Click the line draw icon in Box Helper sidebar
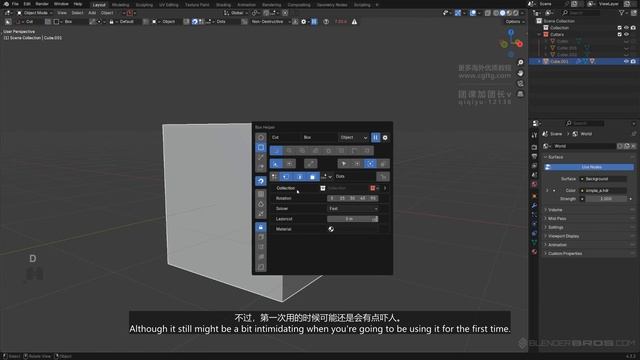The image size is (640, 360). pyautogui.click(x=261, y=157)
